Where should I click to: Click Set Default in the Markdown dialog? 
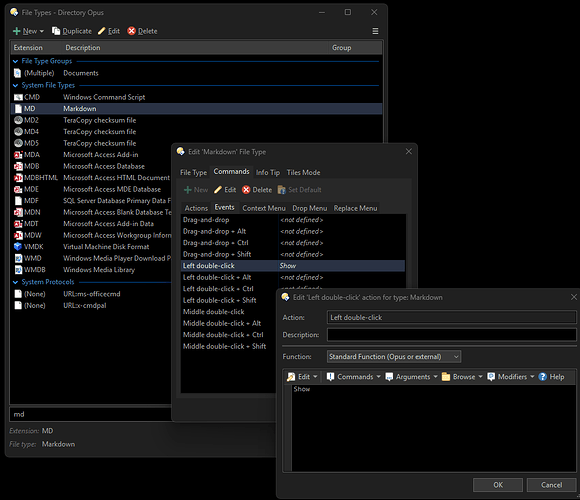coord(300,190)
